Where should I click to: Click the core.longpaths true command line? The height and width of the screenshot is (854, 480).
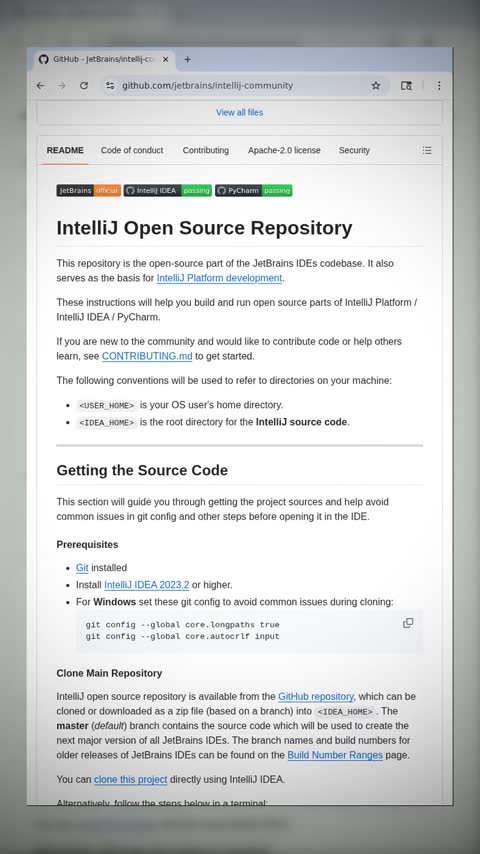pos(183,625)
